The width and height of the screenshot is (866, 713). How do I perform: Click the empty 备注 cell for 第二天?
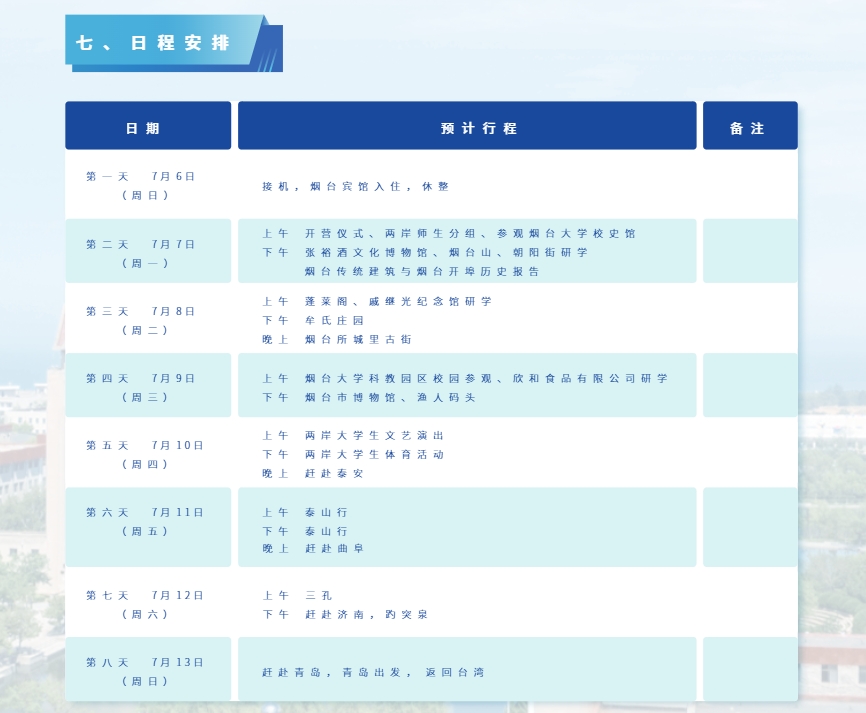[x=750, y=251]
